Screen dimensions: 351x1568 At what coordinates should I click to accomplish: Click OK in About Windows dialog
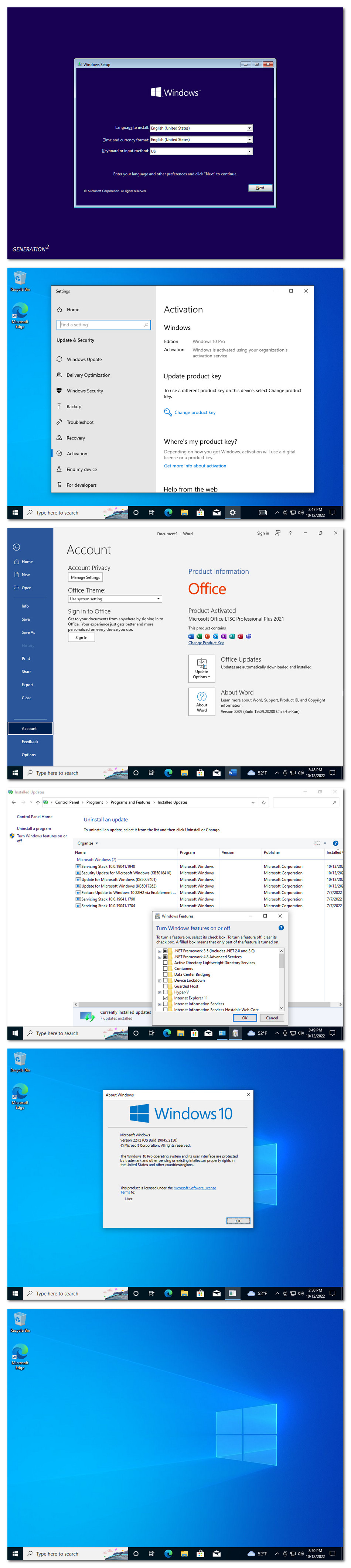pyautogui.click(x=238, y=1221)
